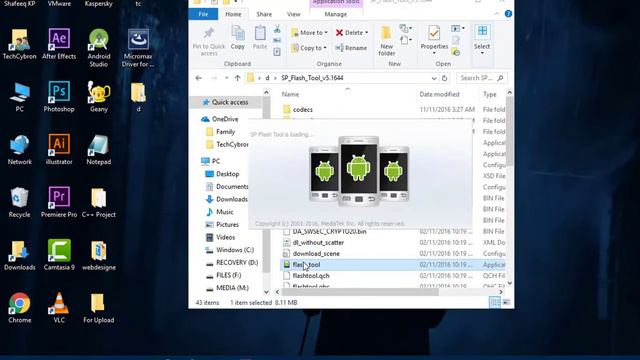Select the folder named d on the desktop

(x=138, y=97)
